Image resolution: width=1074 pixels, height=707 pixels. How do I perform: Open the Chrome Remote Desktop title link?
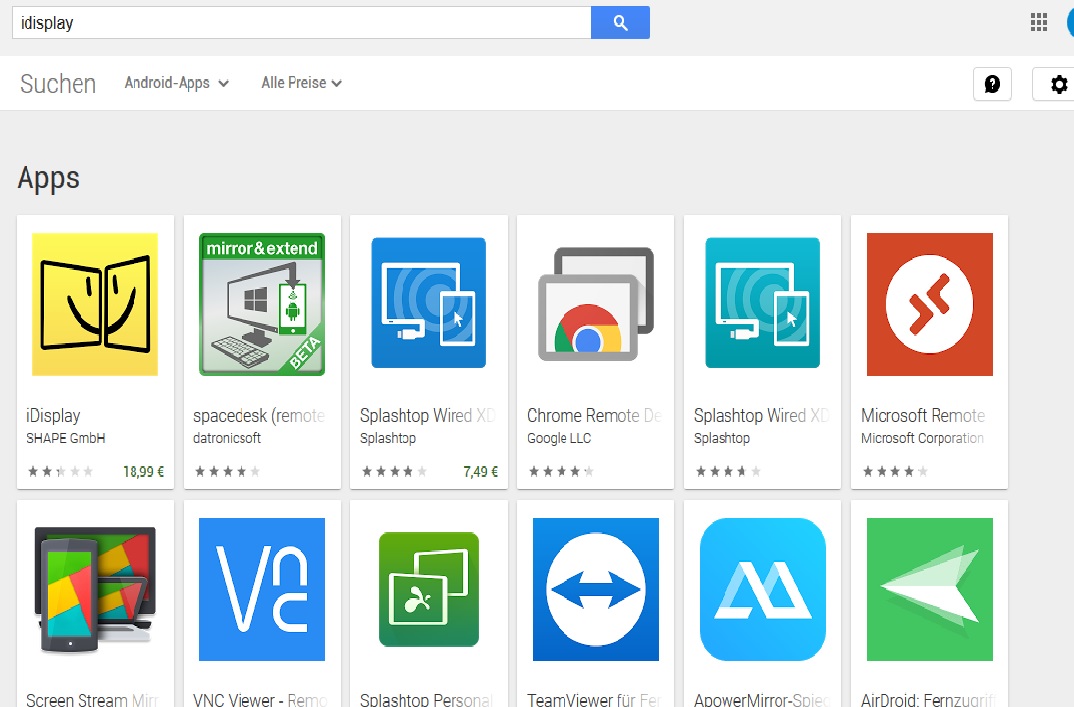pos(595,416)
